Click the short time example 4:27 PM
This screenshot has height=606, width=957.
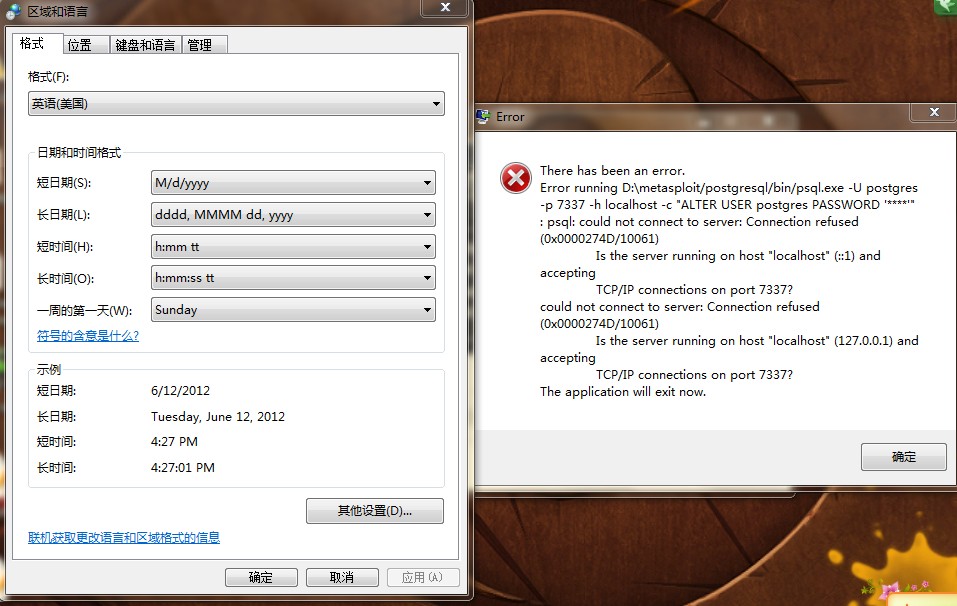[175, 441]
